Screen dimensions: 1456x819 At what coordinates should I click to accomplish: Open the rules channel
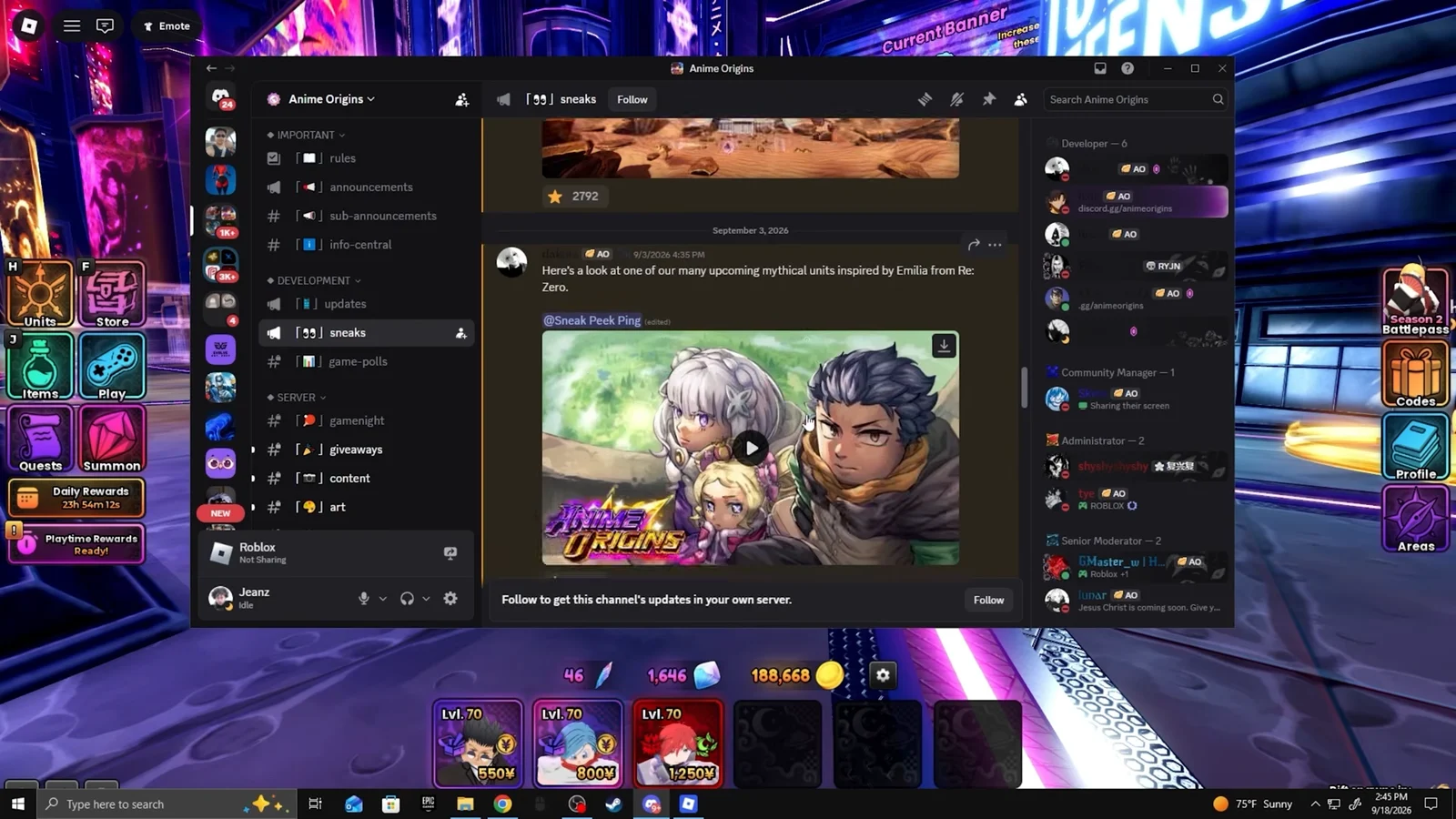coord(367,158)
